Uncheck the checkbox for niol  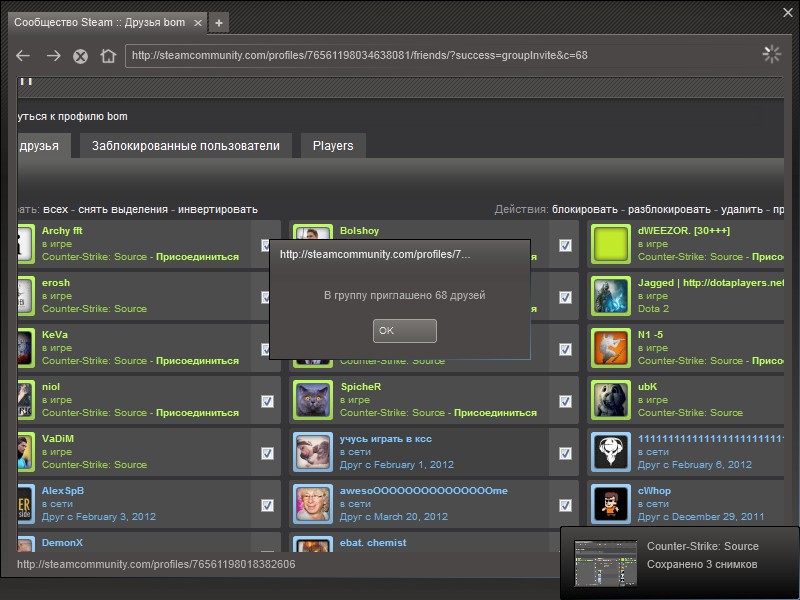click(267, 402)
